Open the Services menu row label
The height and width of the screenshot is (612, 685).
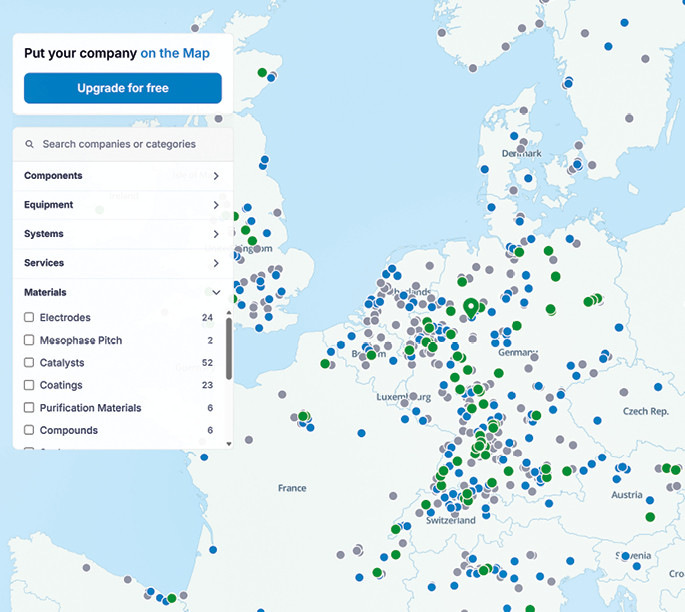pyautogui.click(x=44, y=263)
